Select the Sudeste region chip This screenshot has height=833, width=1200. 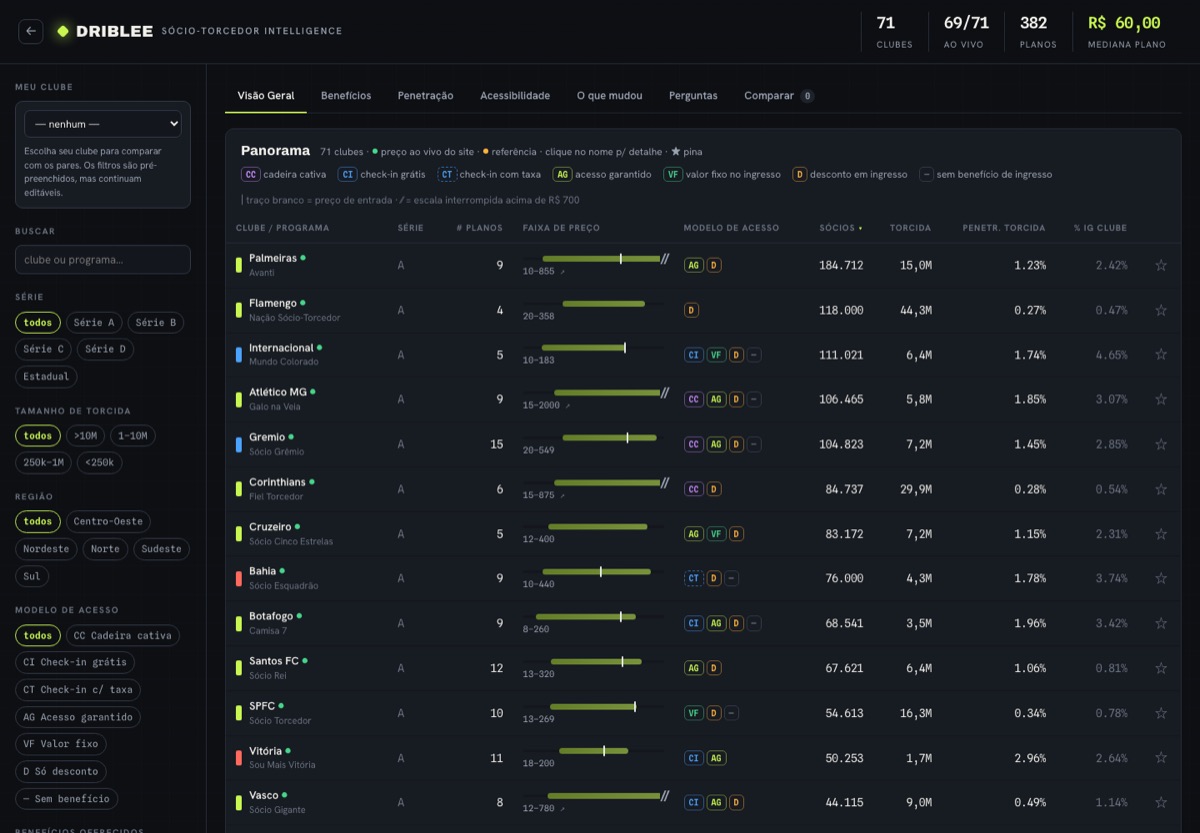161,549
